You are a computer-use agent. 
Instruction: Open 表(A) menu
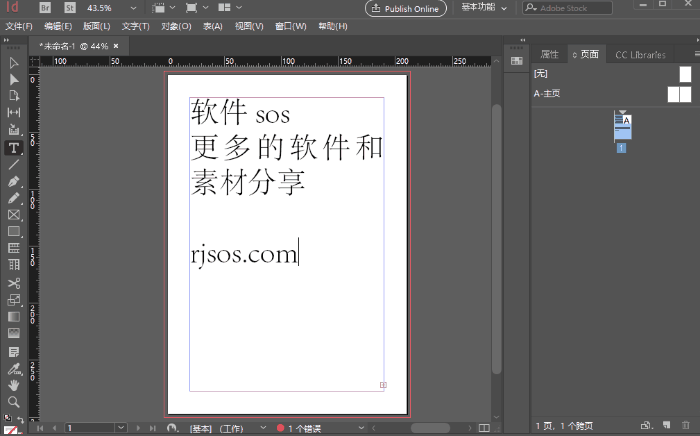[x=213, y=26]
